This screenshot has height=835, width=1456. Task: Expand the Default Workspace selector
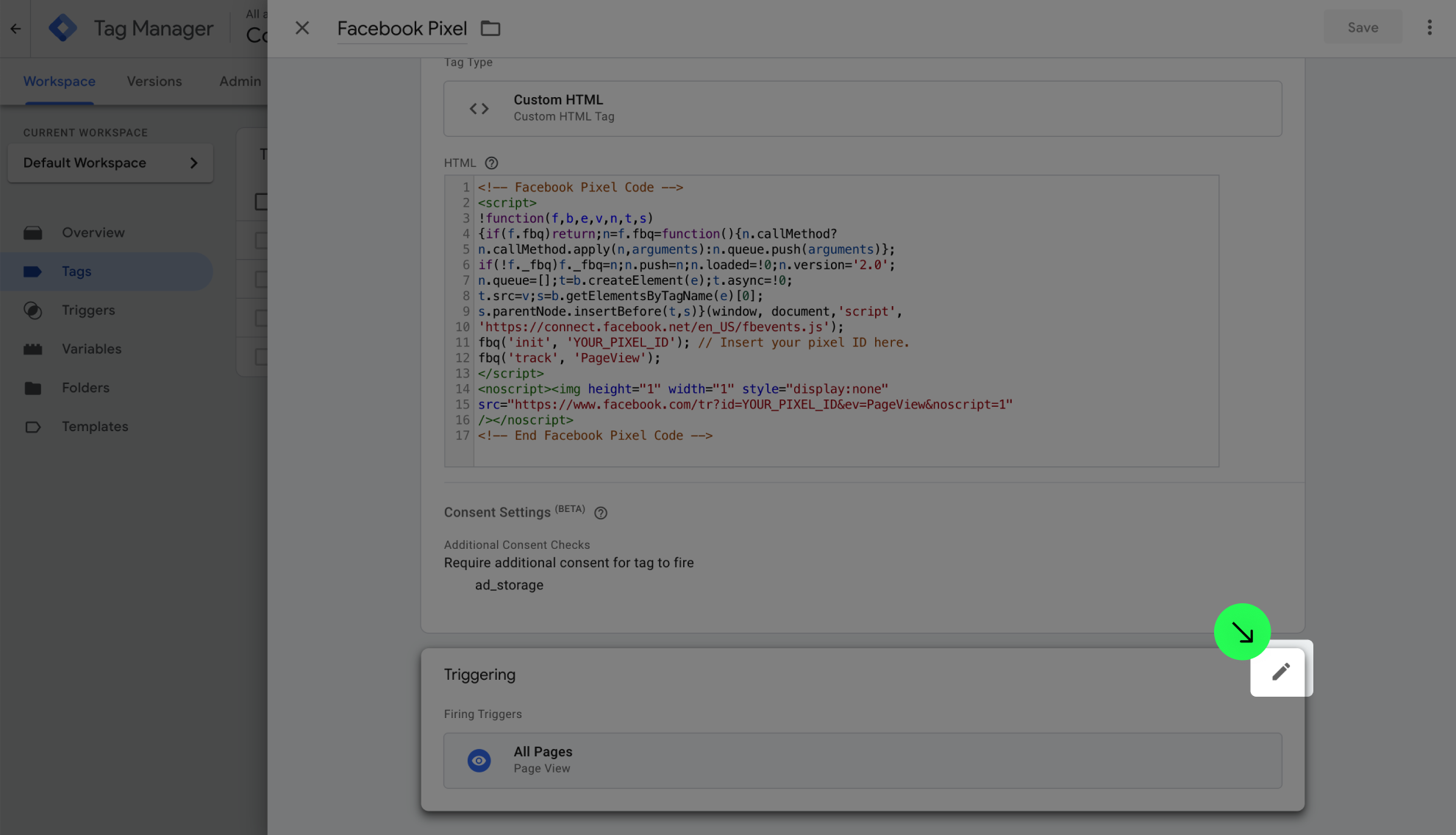point(110,163)
